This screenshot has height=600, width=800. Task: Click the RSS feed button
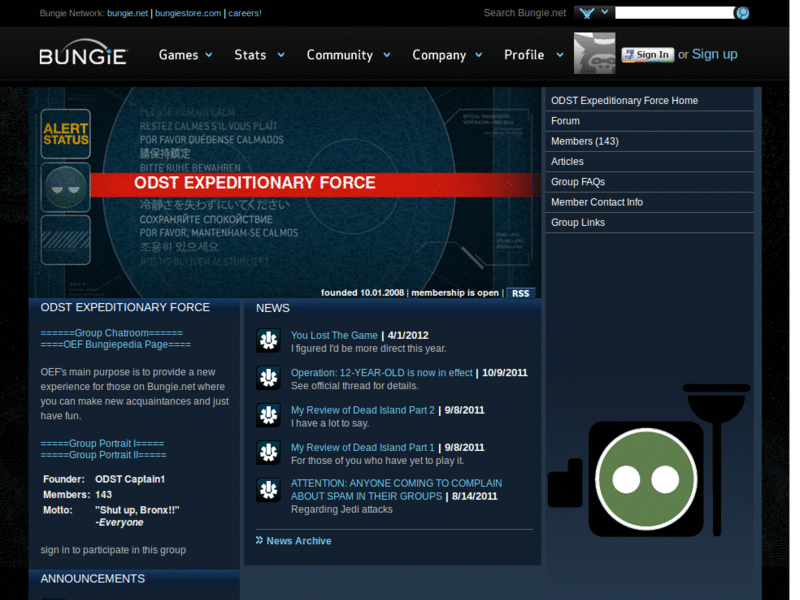[x=520, y=293]
